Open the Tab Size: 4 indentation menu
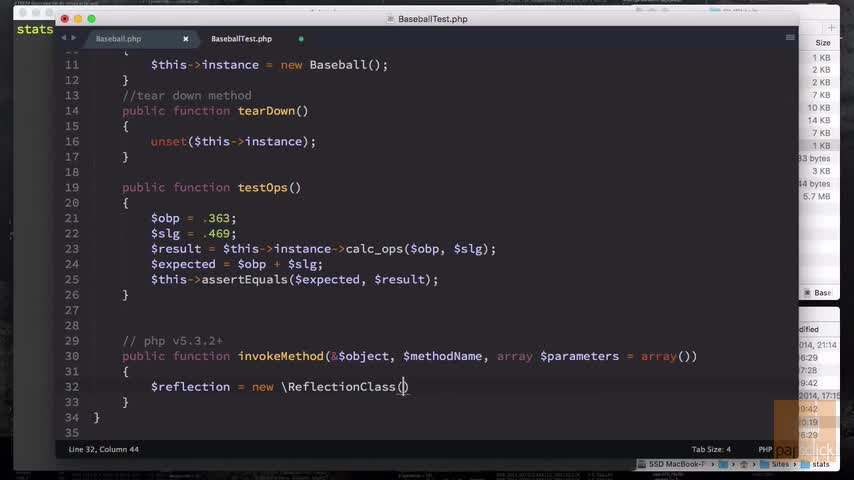This screenshot has height=480, width=854. tap(711, 449)
